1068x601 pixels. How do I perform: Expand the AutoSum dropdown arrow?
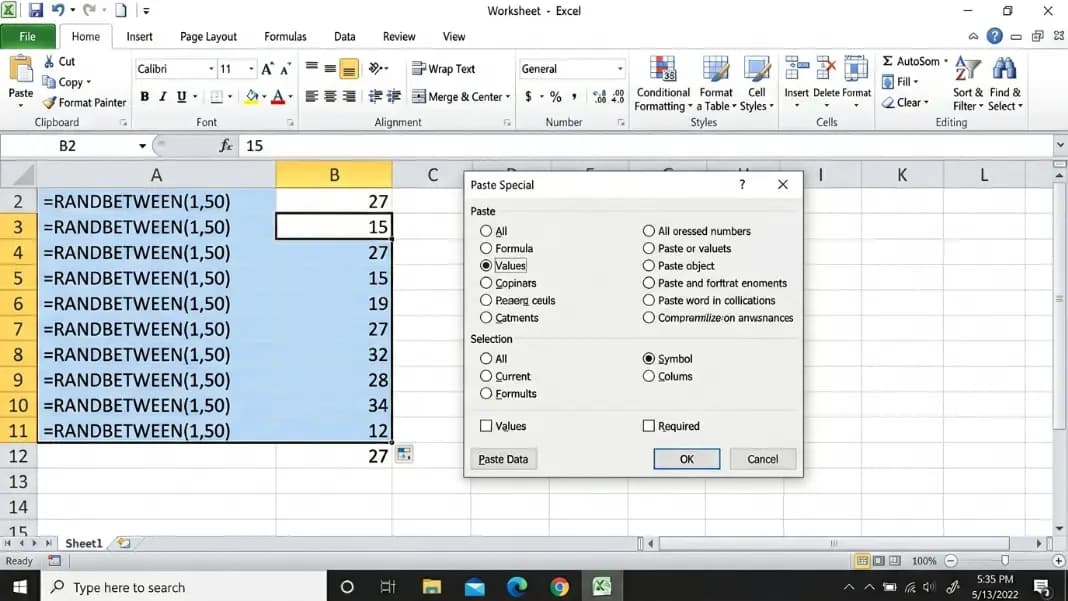point(946,61)
